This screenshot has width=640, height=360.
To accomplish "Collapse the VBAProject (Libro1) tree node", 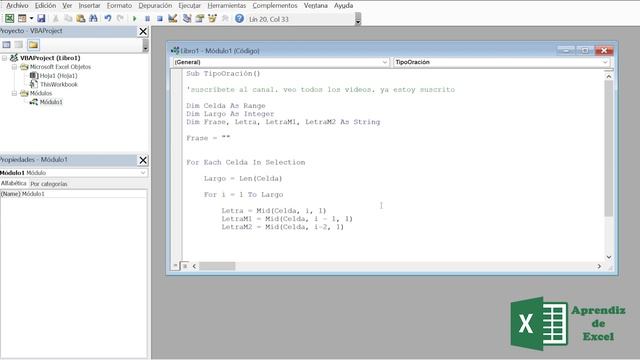I will 4,58.
